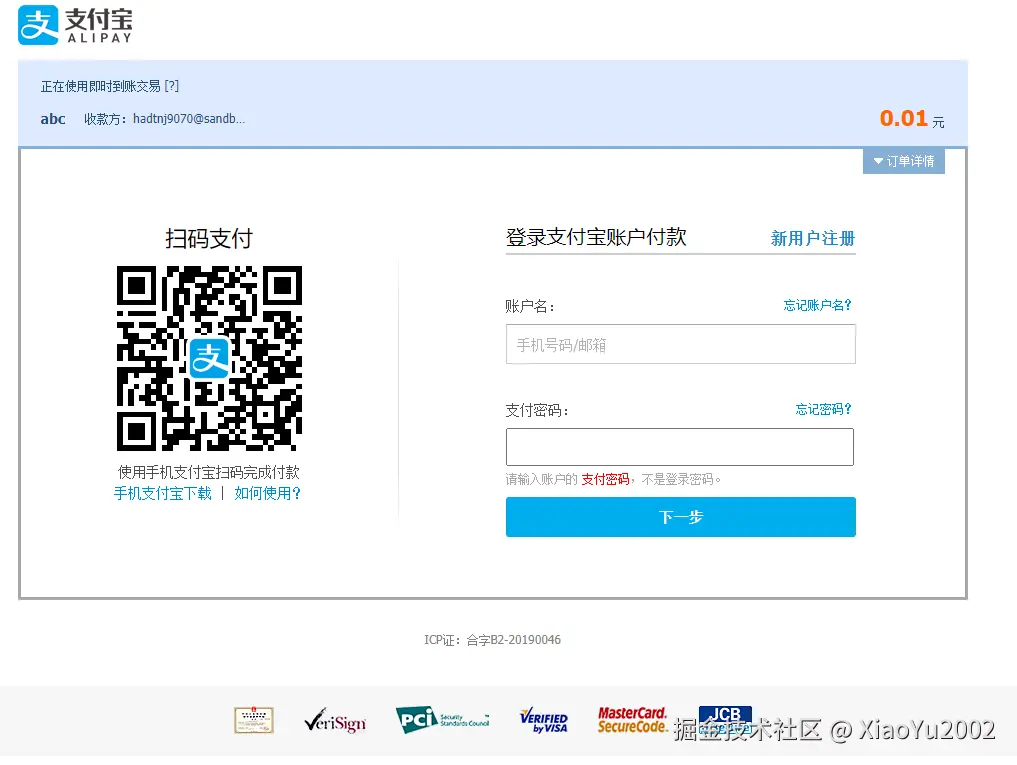Click the Alipay logo in the header
Screen dimensions: 1017x765
tap(75, 25)
